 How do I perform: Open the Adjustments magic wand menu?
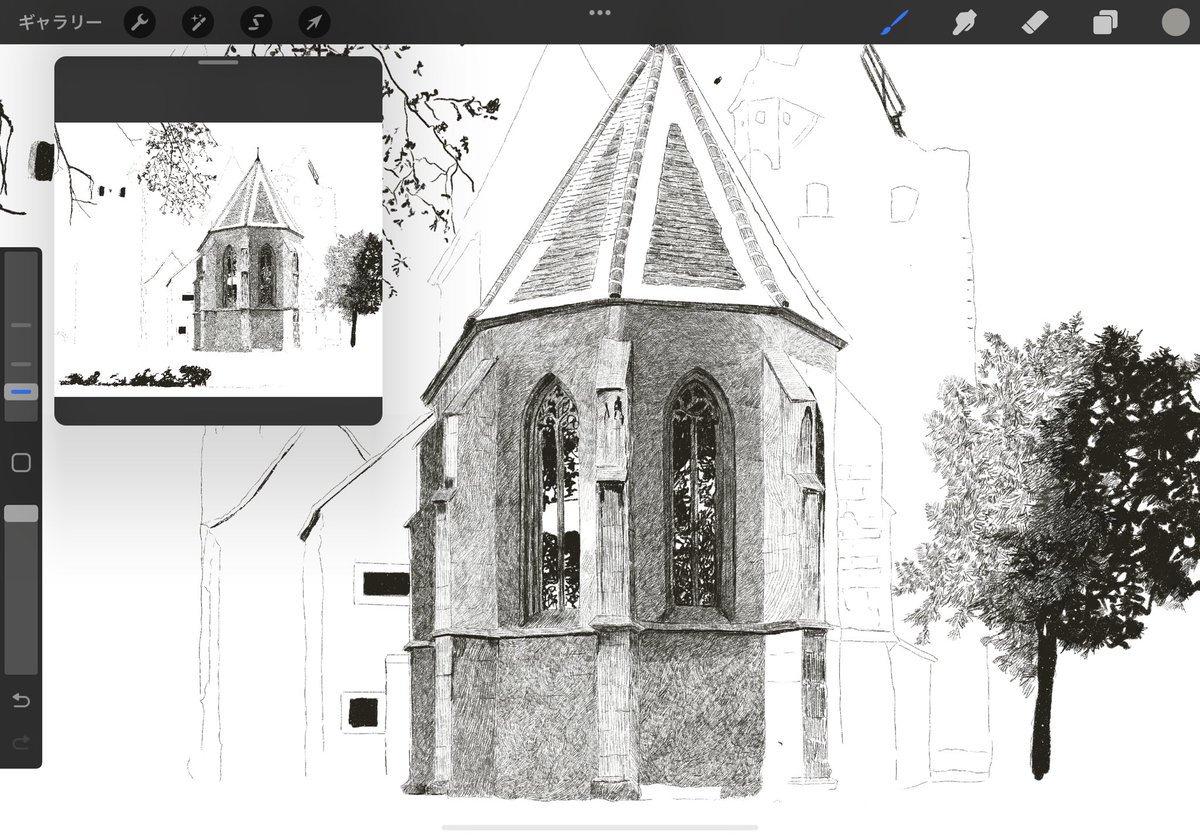click(197, 22)
